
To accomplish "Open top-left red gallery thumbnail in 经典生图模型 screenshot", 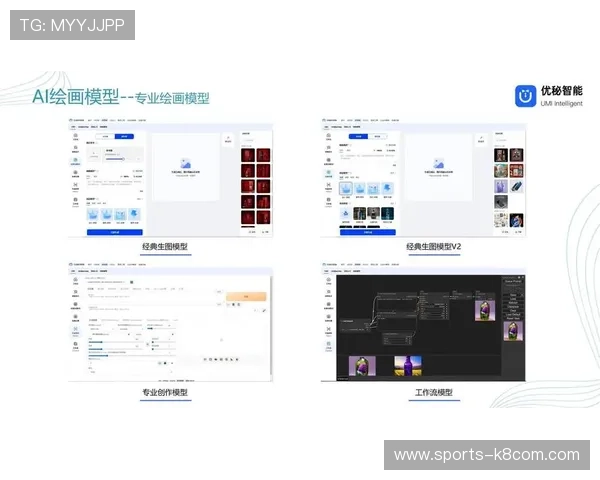I will tap(248, 155).
